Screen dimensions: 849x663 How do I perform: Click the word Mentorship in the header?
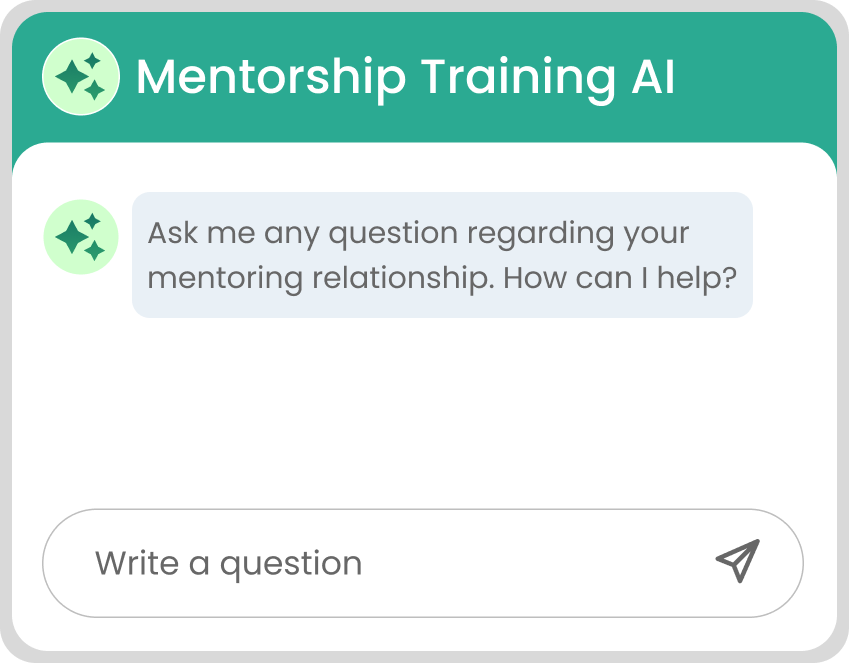pyautogui.click(x=271, y=79)
